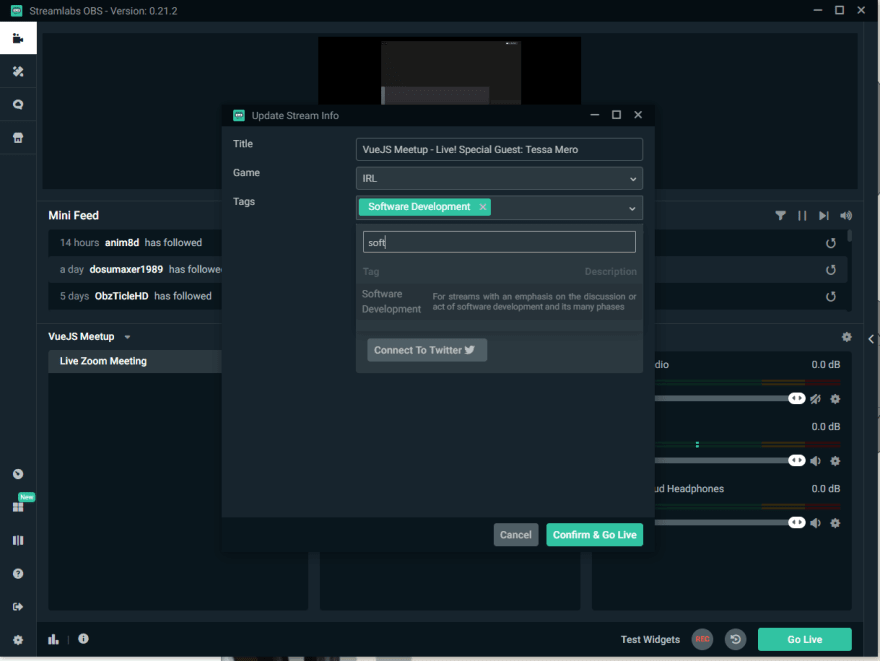Open the Studio Mode columns sidebar icon
Image resolution: width=880 pixels, height=661 pixels.
(18, 540)
